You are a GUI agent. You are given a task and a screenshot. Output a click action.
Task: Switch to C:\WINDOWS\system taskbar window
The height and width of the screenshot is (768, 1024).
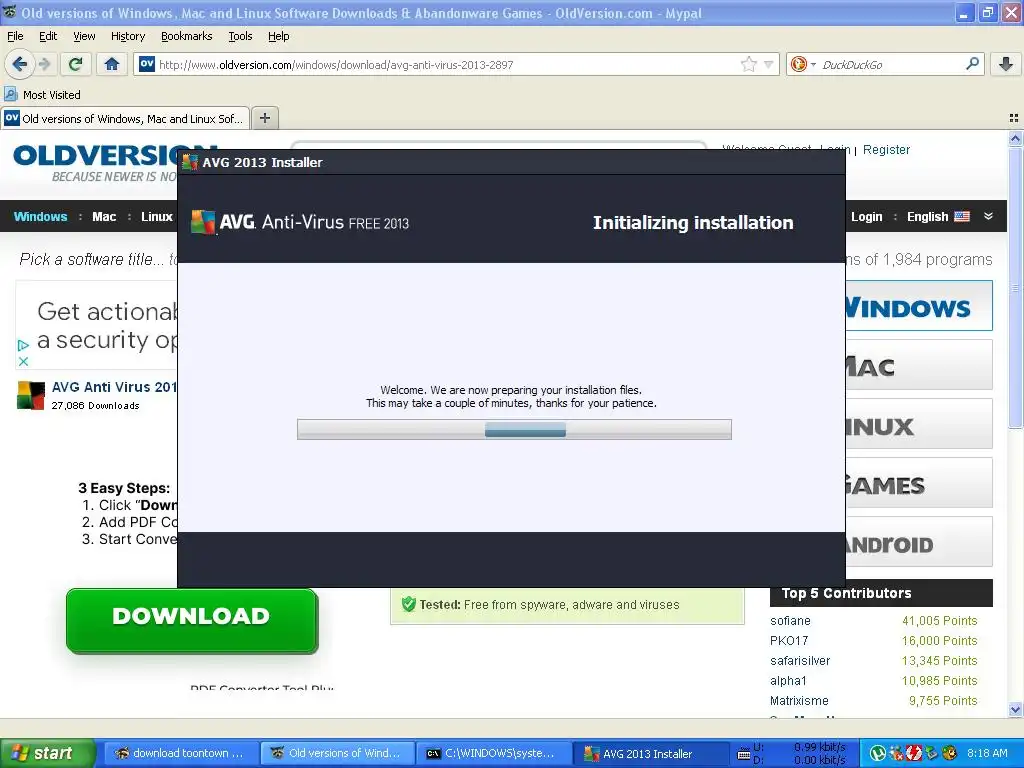coord(493,753)
